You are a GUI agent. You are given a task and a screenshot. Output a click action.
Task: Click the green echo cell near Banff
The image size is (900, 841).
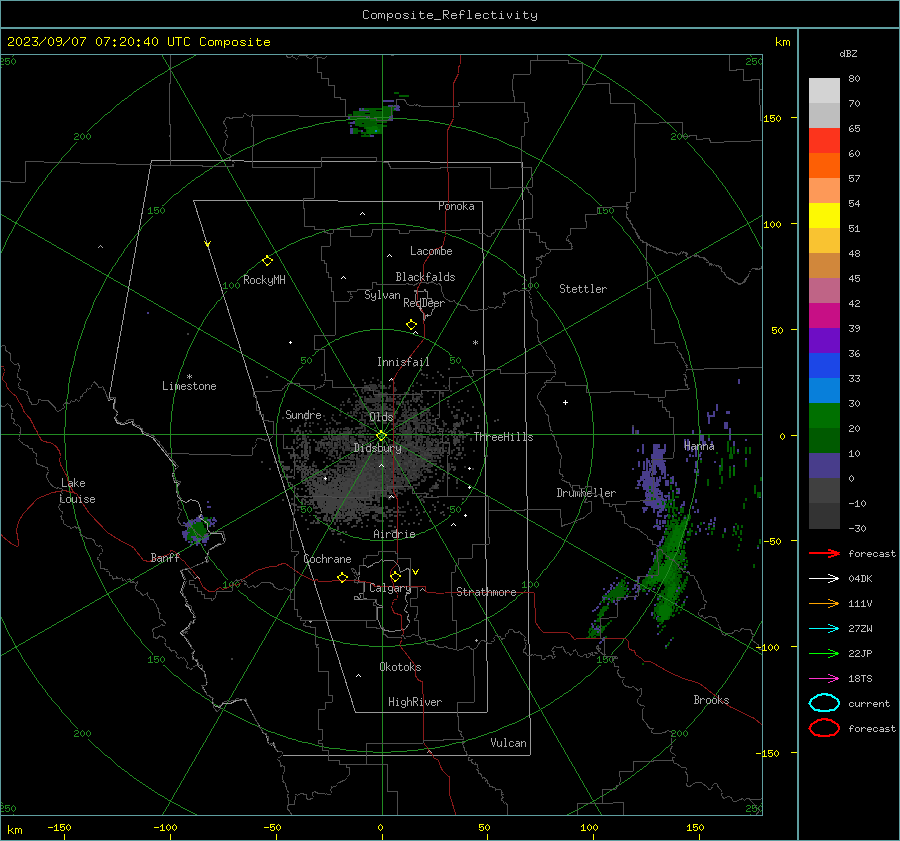coord(198,529)
